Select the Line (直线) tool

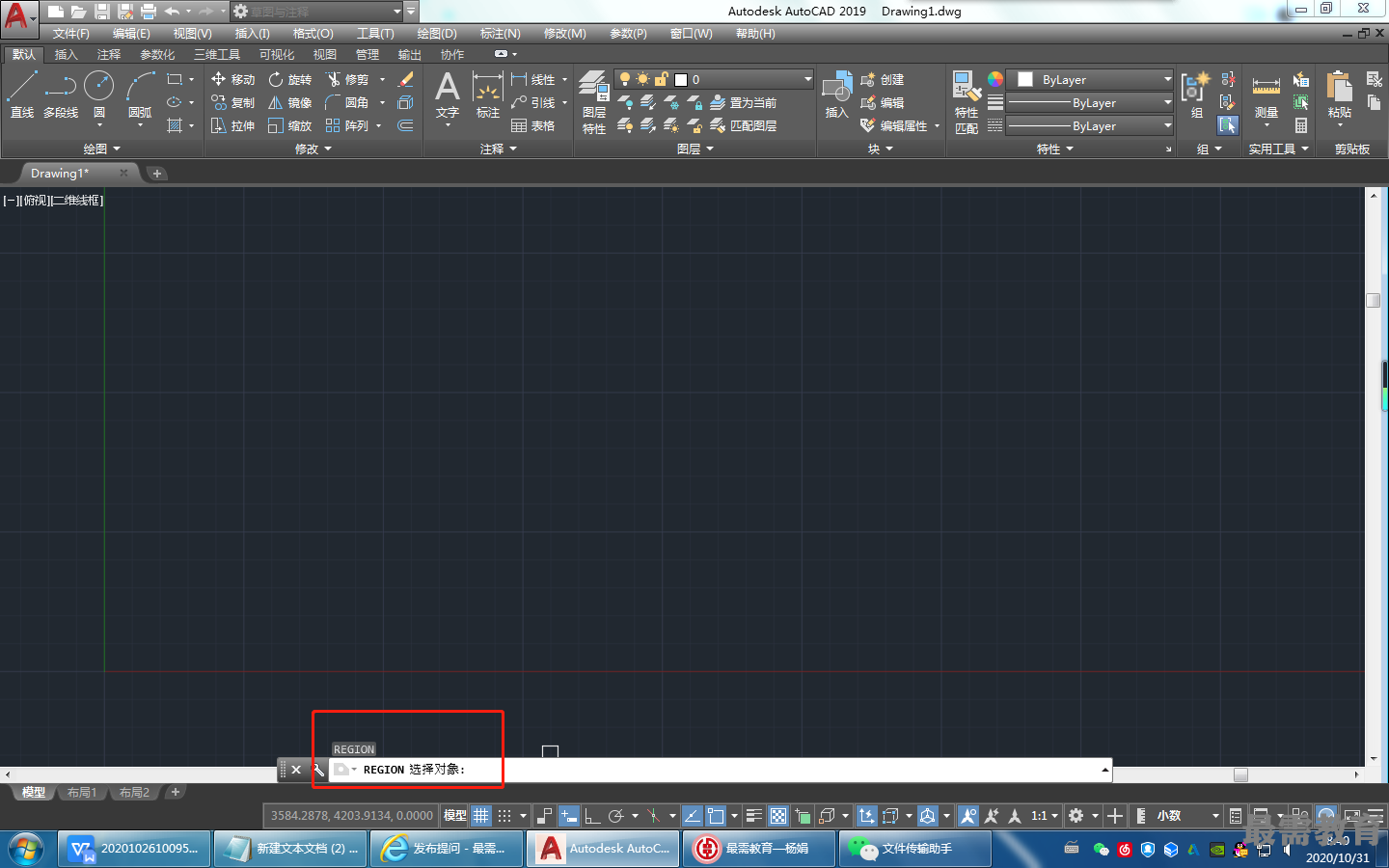point(22,94)
